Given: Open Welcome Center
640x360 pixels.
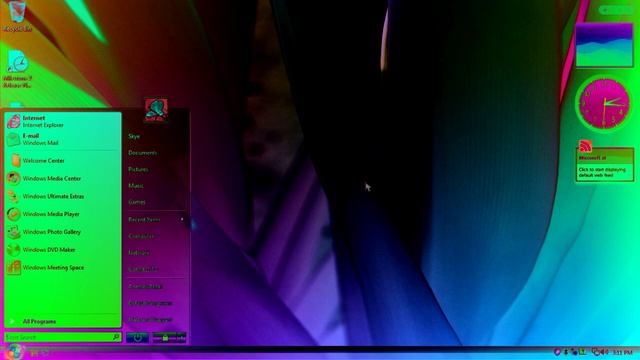Looking at the screenshot, I should pos(62,160).
